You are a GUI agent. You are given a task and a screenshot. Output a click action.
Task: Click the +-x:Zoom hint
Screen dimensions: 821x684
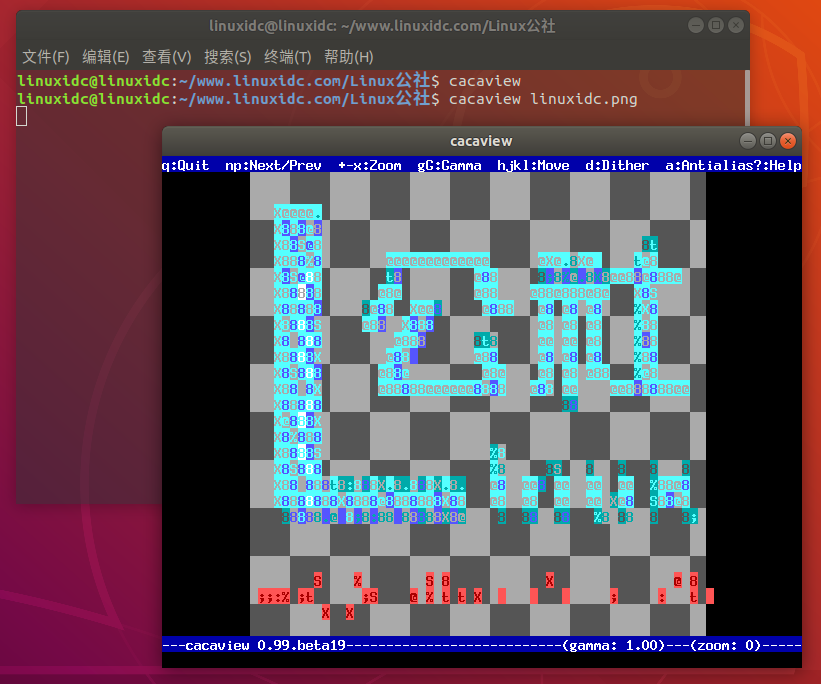(x=370, y=166)
